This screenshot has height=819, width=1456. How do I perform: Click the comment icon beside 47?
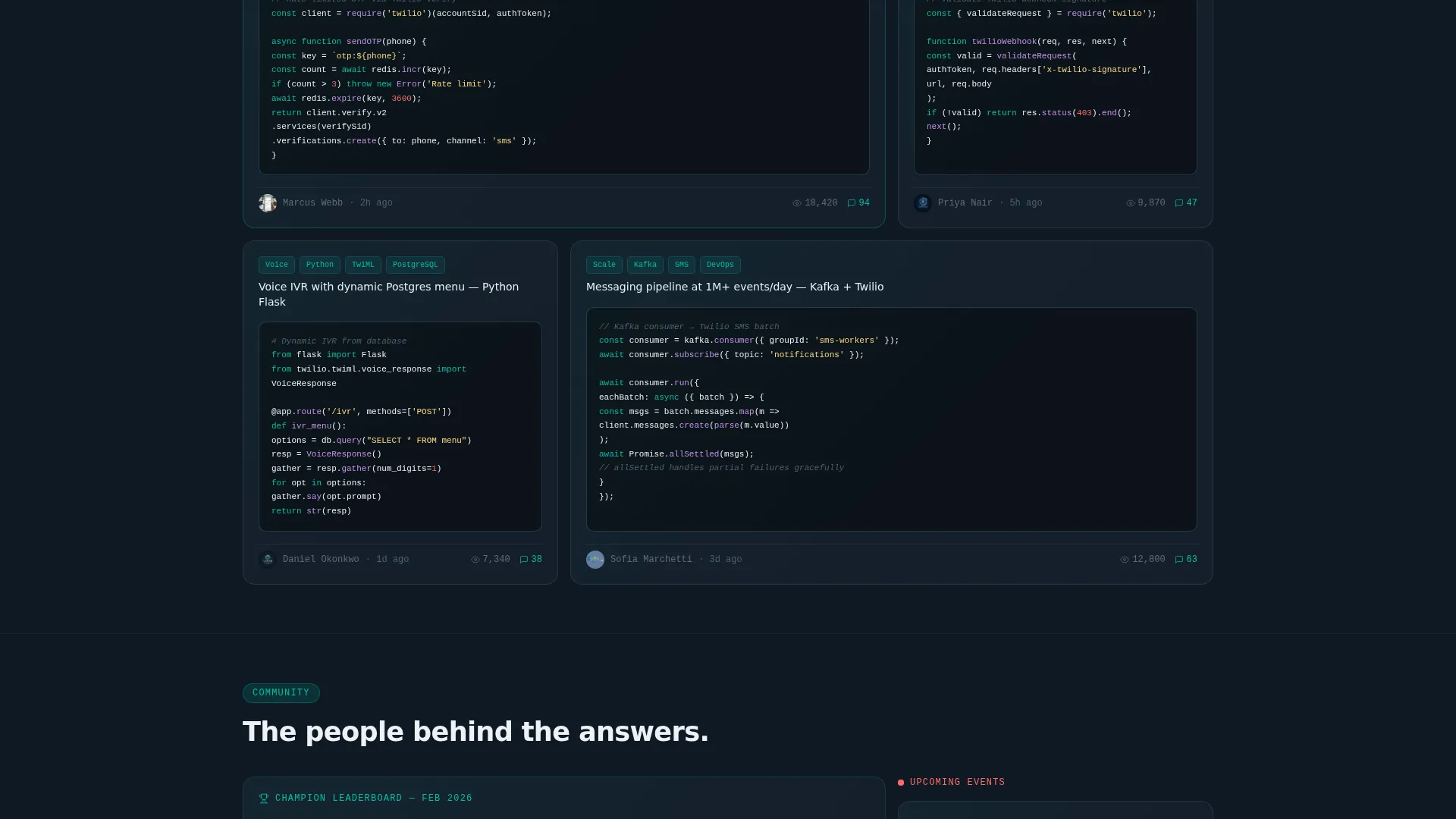coord(1179,203)
